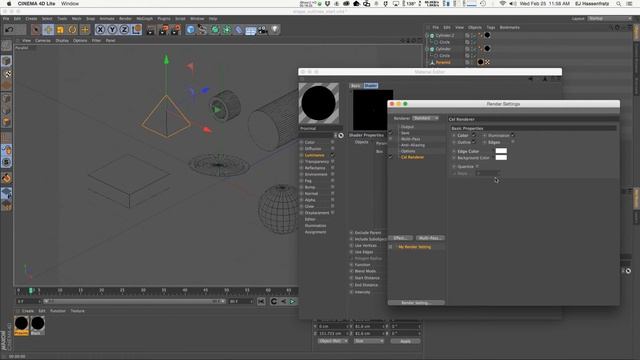
Task: Click the Effect button in Render Settings
Action: (x=400, y=238)
